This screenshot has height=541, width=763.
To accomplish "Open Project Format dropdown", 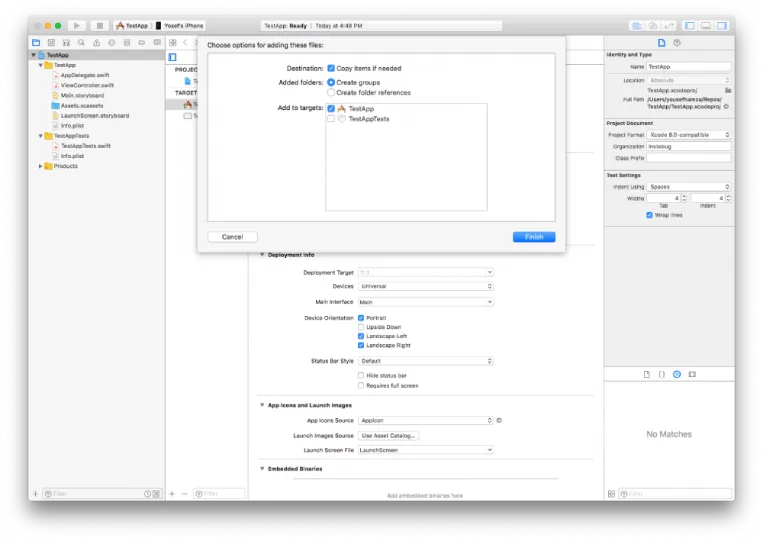I will [x=689, y=135].
